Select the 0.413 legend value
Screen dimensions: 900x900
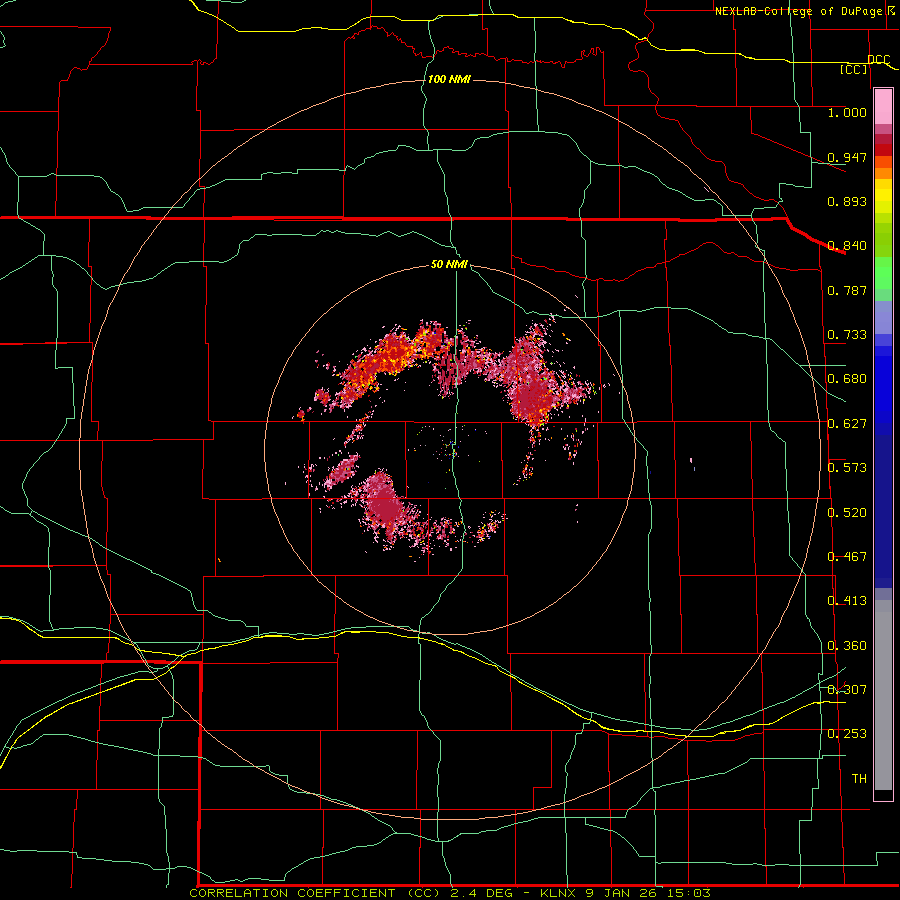click(847, 601)
